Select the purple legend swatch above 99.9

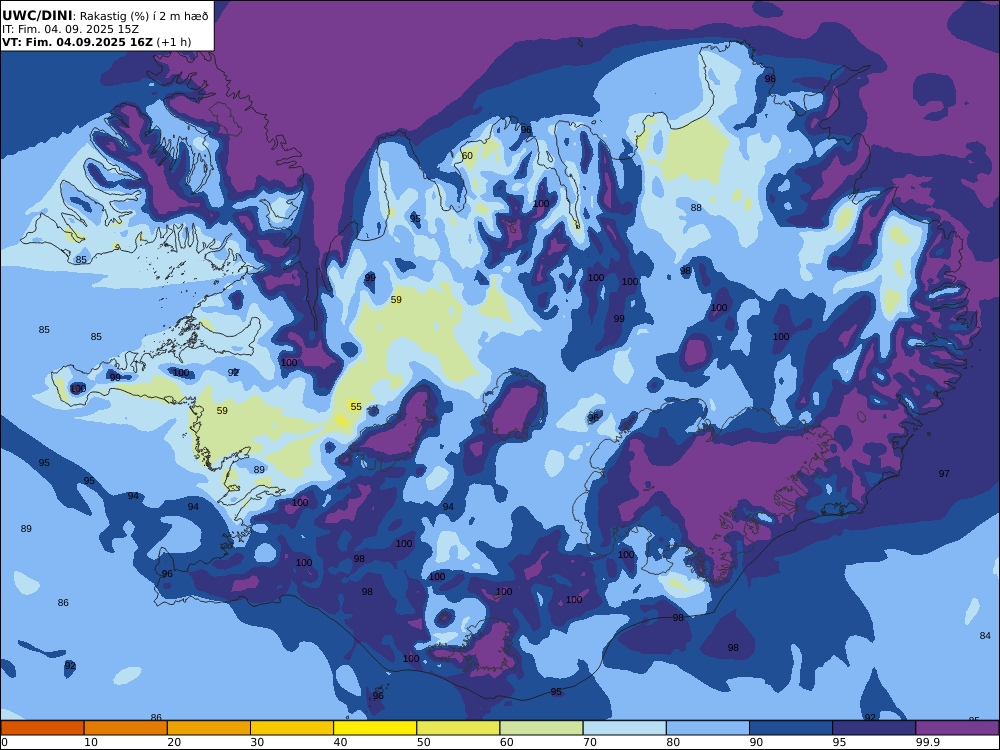pos(957,728)
